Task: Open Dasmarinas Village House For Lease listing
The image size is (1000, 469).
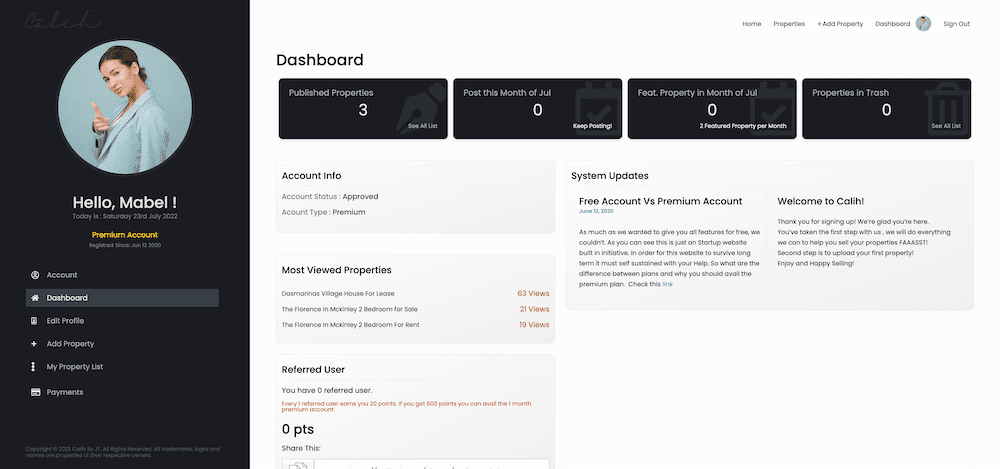Action: [x=339, y=294]
